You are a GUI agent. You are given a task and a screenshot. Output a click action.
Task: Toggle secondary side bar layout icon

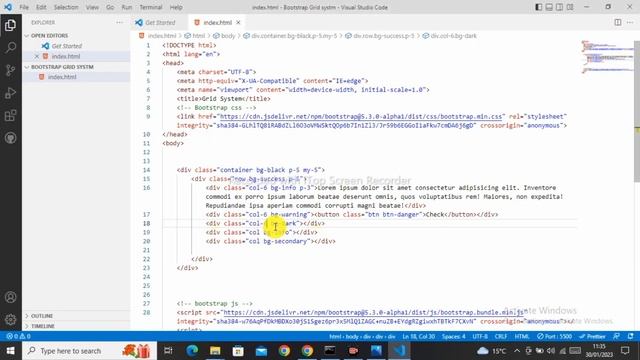point(560,7)
